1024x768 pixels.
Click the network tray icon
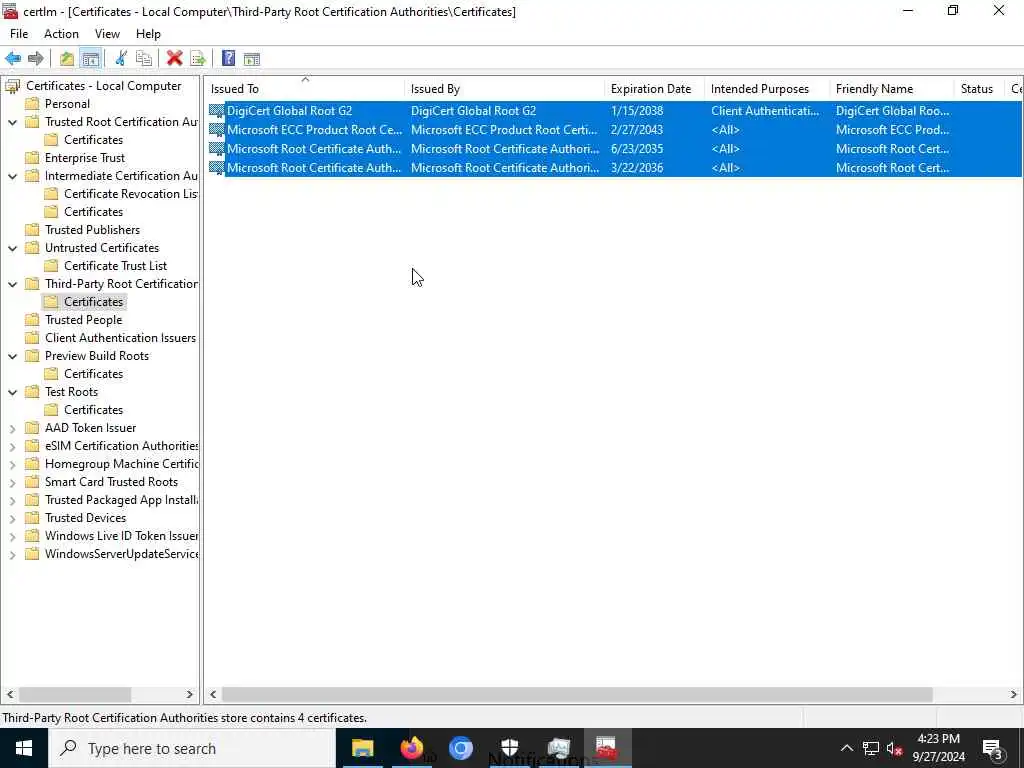pos(871,748)
